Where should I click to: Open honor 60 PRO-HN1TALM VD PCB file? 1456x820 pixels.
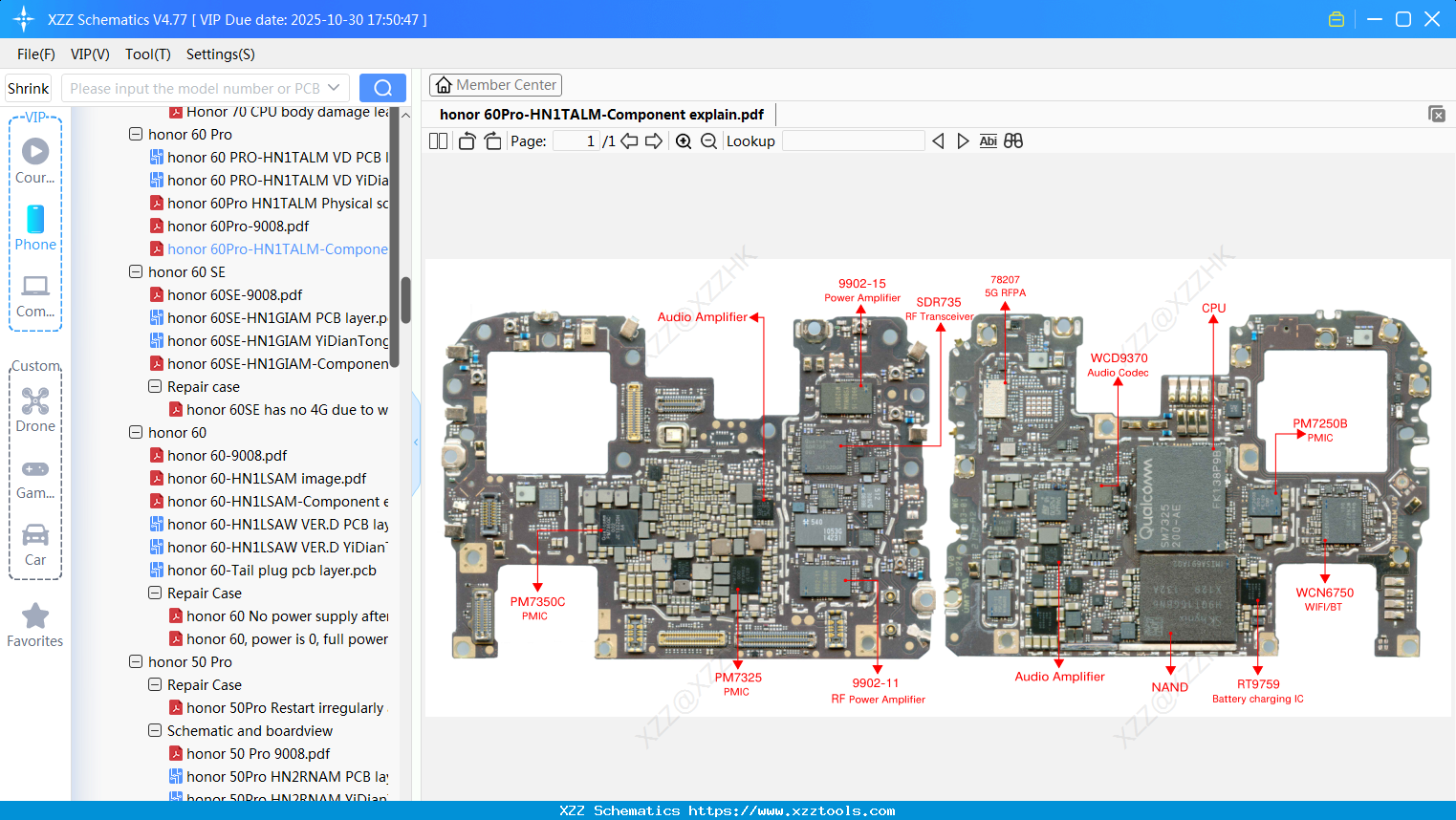point(270,158)
